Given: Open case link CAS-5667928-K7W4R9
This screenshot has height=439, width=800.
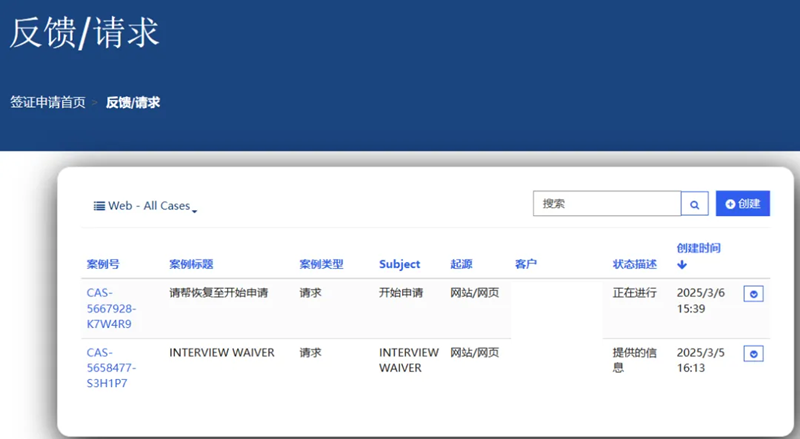Looking at the screenshot, I should click(111, 308).
